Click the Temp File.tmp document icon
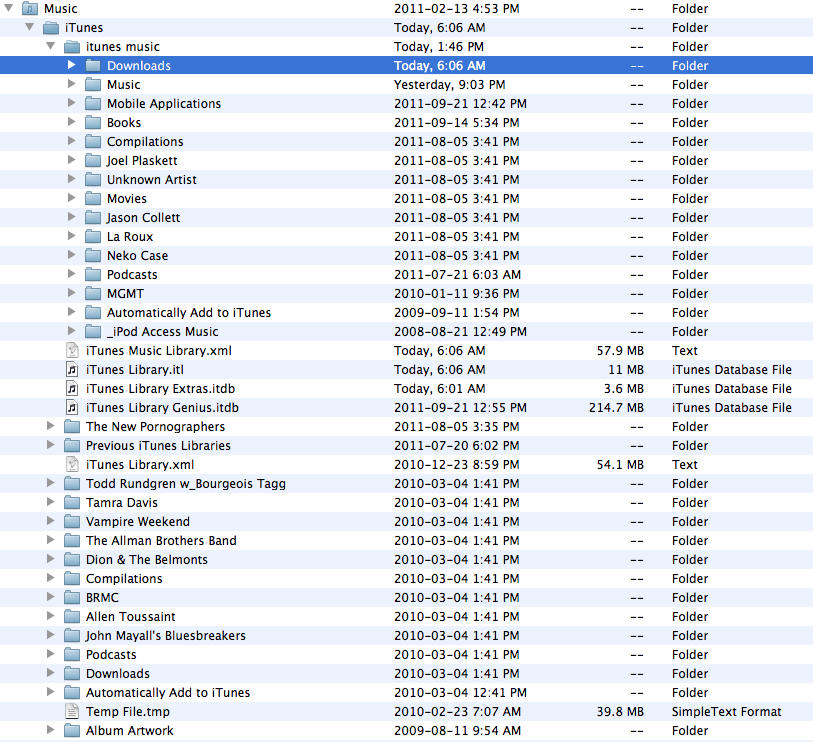813x742 pixels. [72, 711]
